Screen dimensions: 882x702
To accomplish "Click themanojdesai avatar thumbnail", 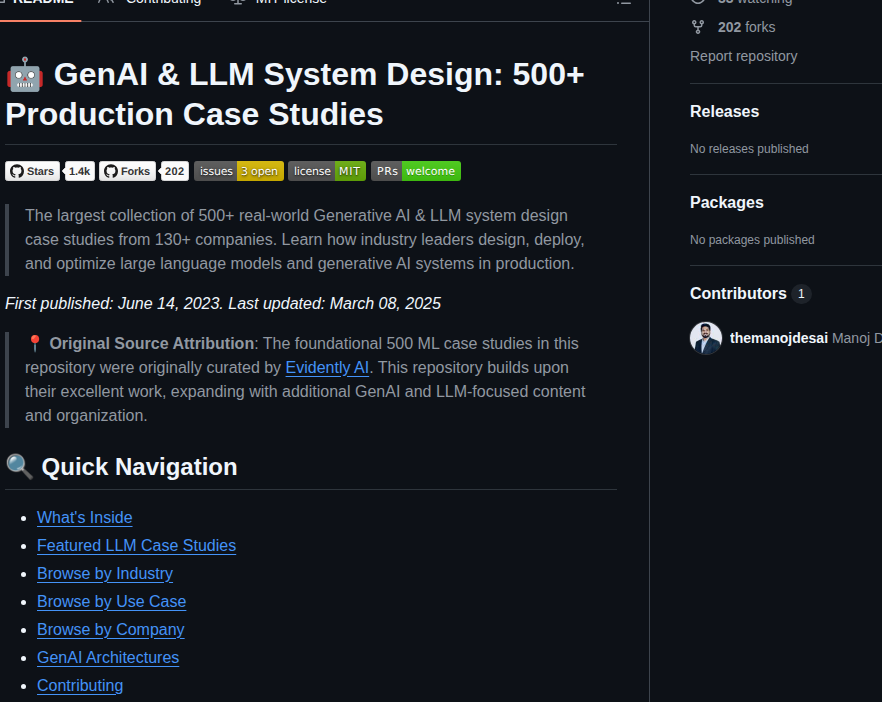I will [706, 338].
